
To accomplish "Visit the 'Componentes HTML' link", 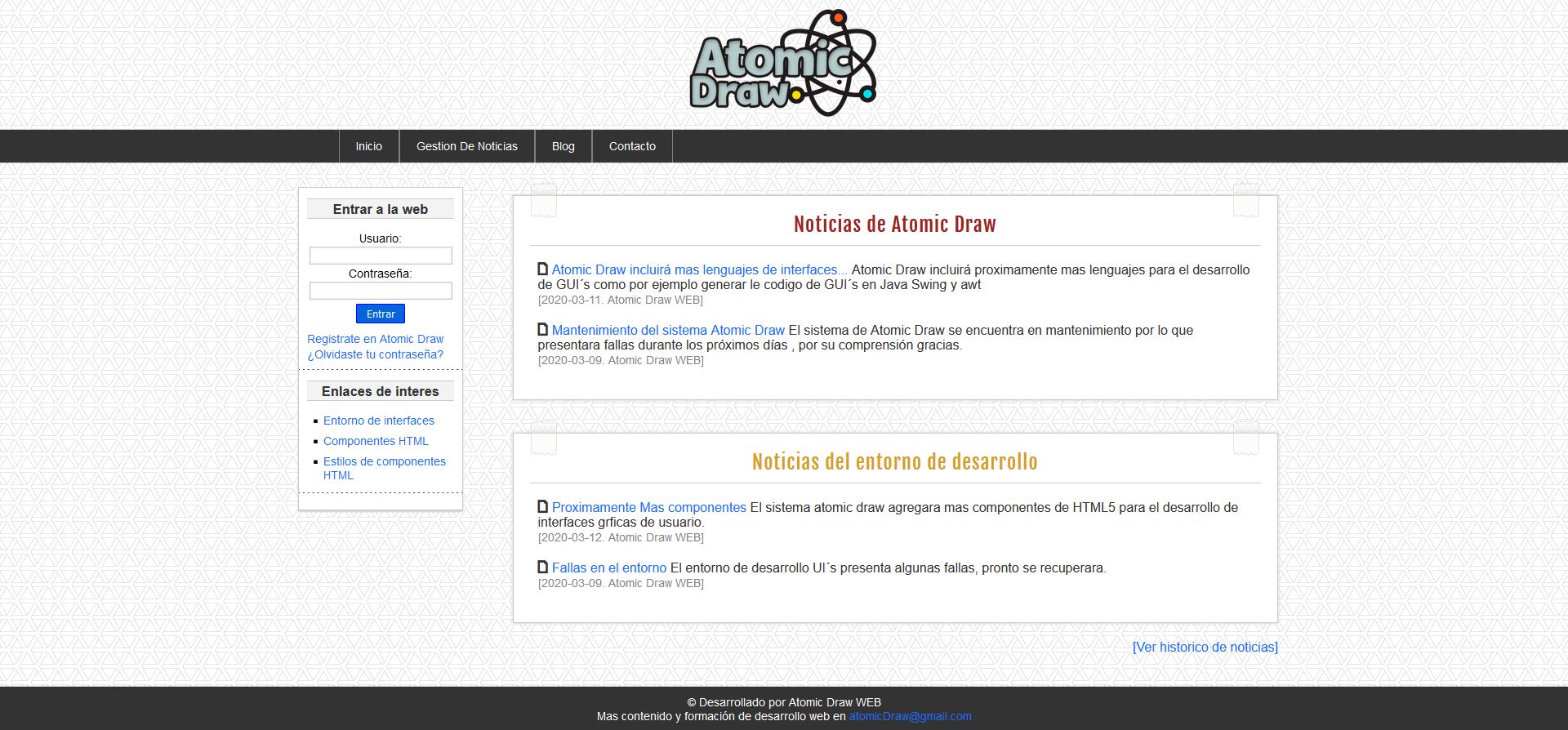I will pyautogui.click(x=376, y=441).
